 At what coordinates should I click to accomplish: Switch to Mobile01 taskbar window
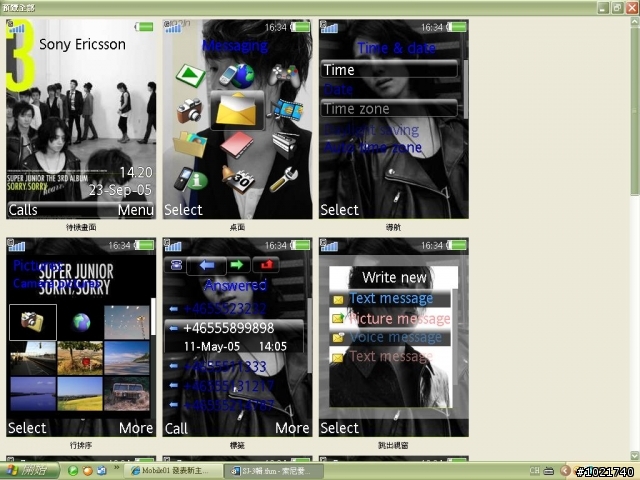(172, 471)
